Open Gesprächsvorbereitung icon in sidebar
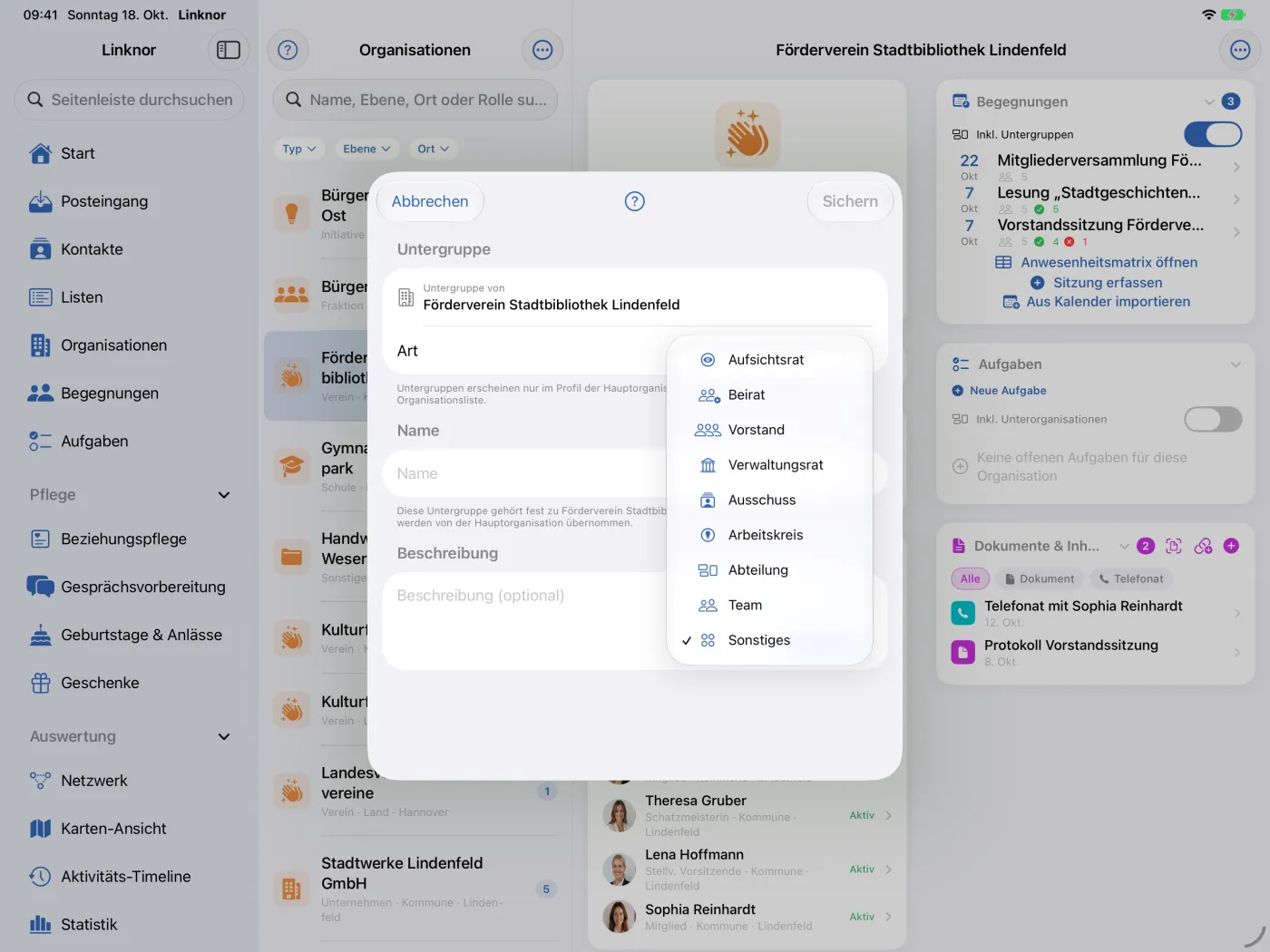Screen dimensions: 1270x952 click(x=41, y=587)
